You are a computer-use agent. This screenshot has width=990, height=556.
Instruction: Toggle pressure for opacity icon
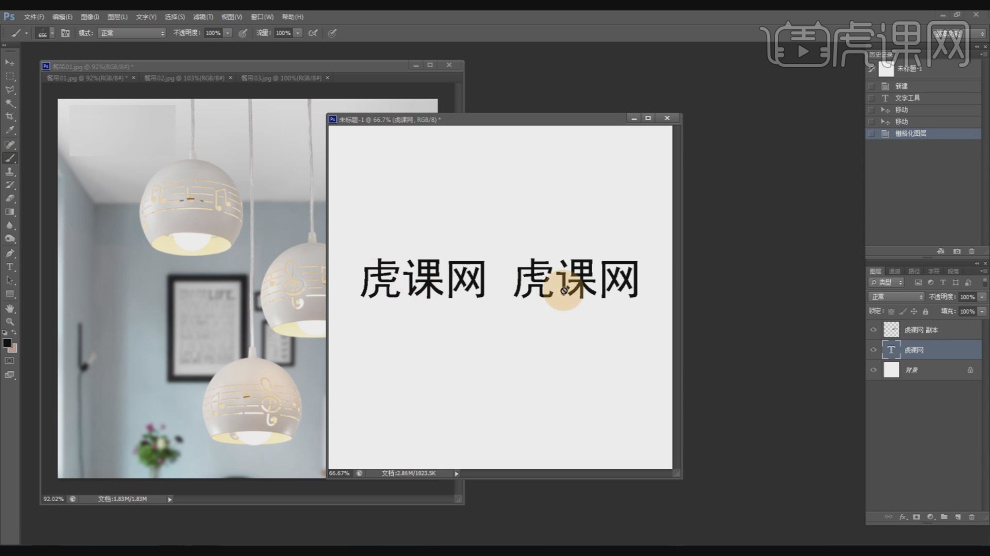(x=243, y=33)
